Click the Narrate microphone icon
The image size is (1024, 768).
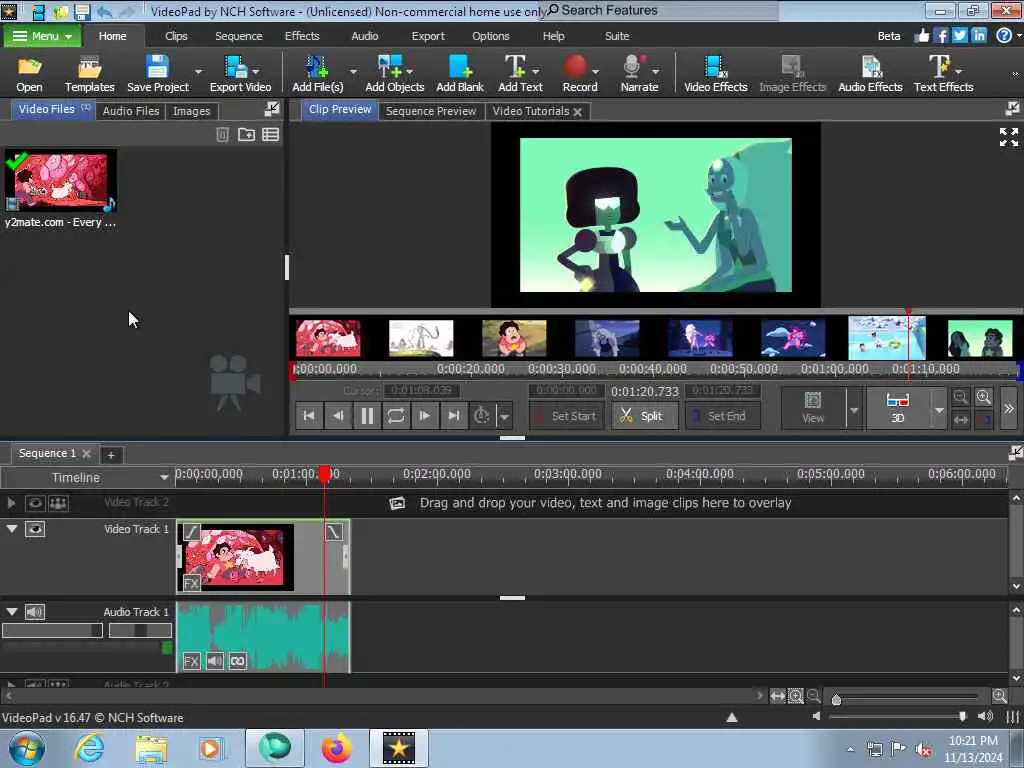coord(639,74)
